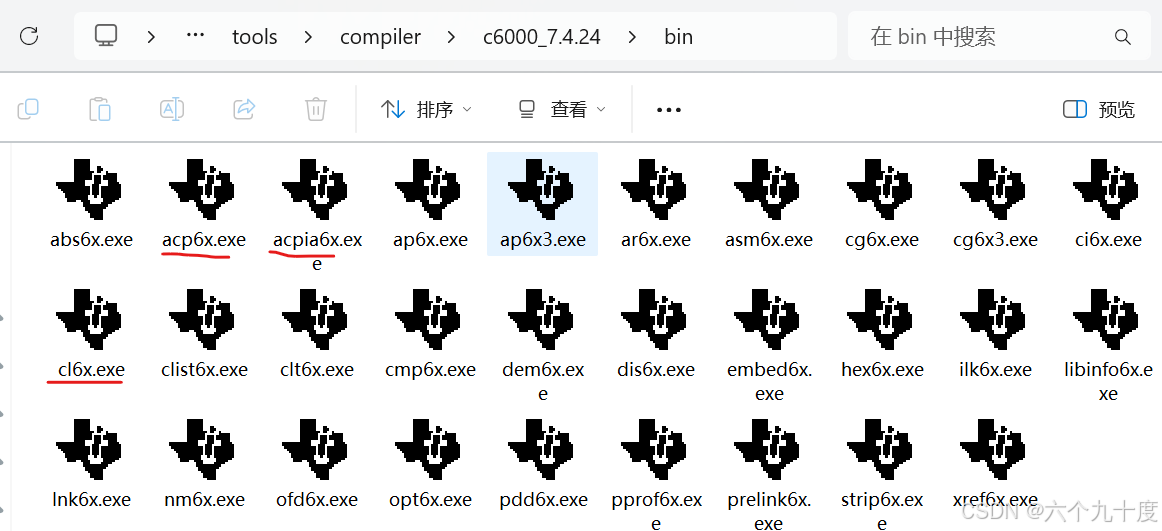Click the asm6x.exe file name label
This screenshot has width=1162, height=531.
coord(768,240)
